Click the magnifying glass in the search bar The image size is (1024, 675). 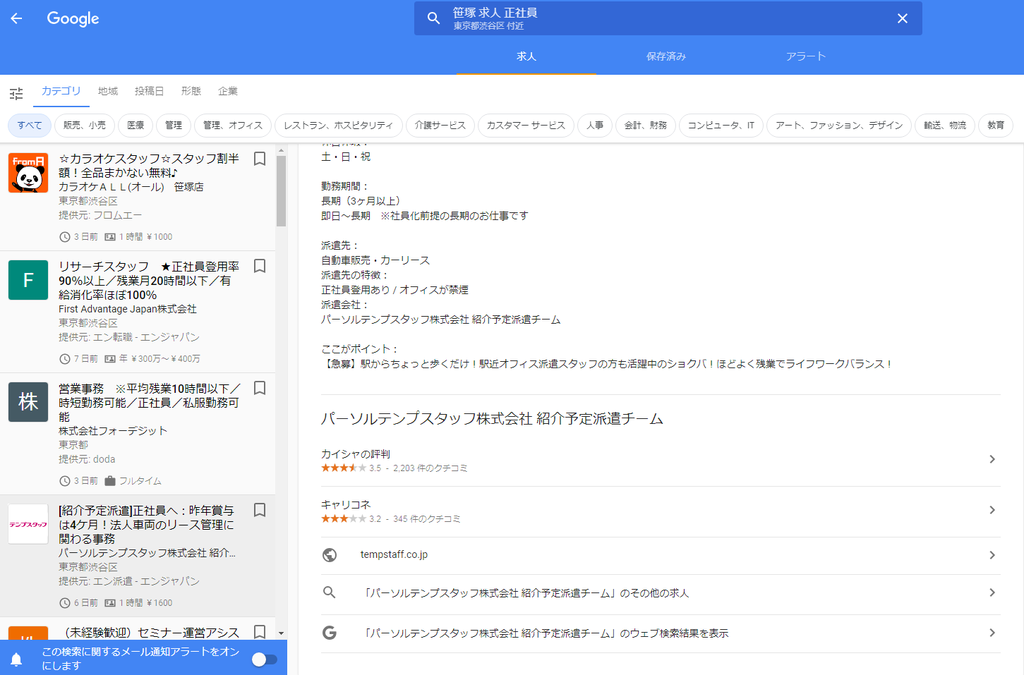tap(433, 18)
